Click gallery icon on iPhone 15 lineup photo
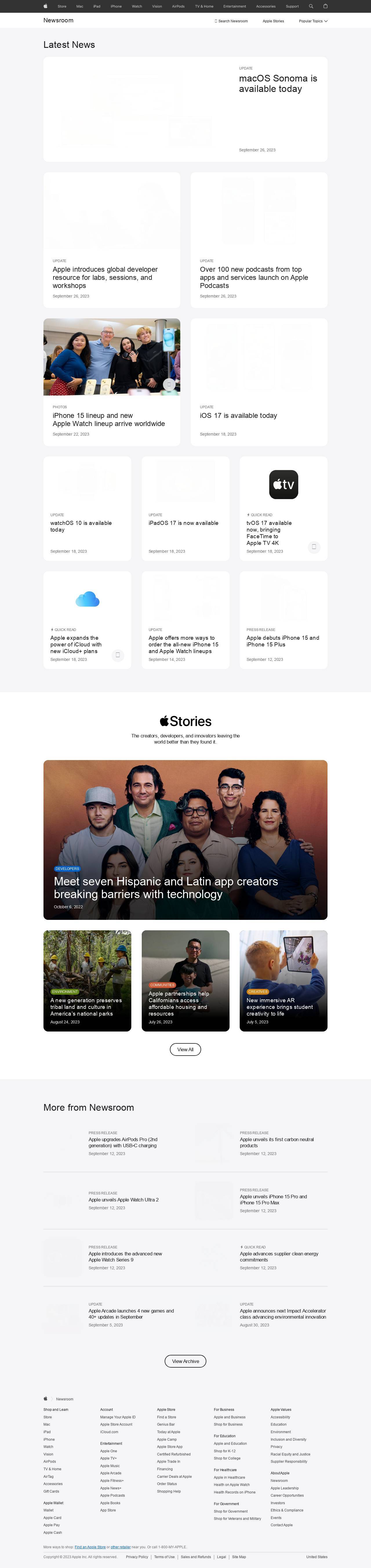Image resolution: width=371 pixels, height=1568 pixels. 169,384
